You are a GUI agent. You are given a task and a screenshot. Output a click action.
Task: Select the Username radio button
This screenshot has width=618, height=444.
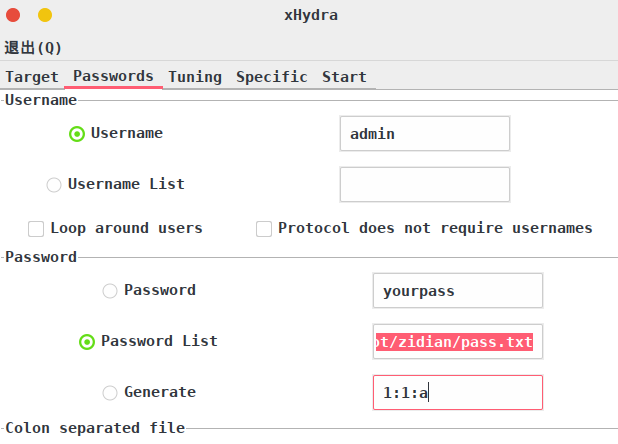point(77,134)
